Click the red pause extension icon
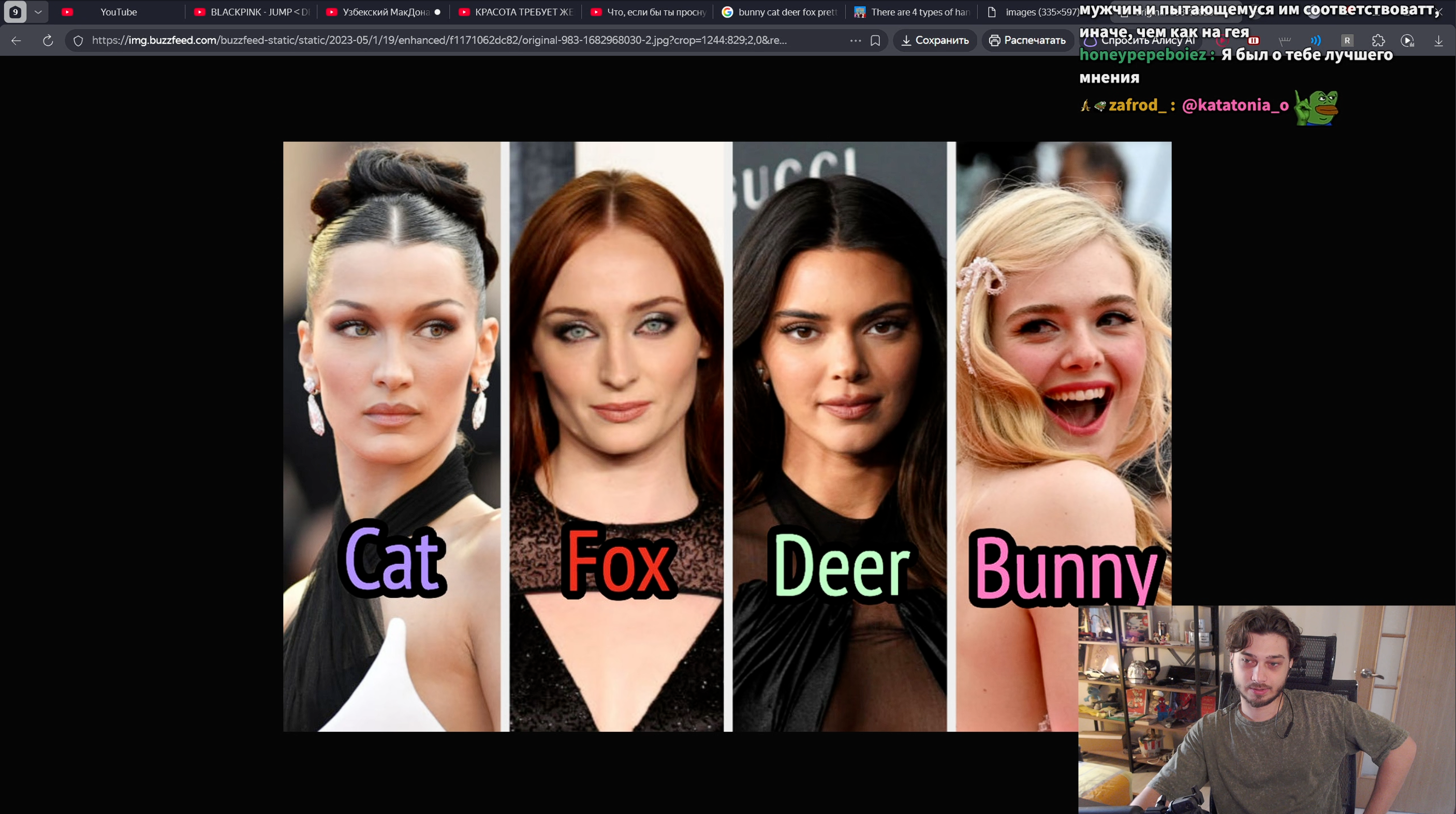The height and width of the screenshot is (814, 1456). point(1253,40)
